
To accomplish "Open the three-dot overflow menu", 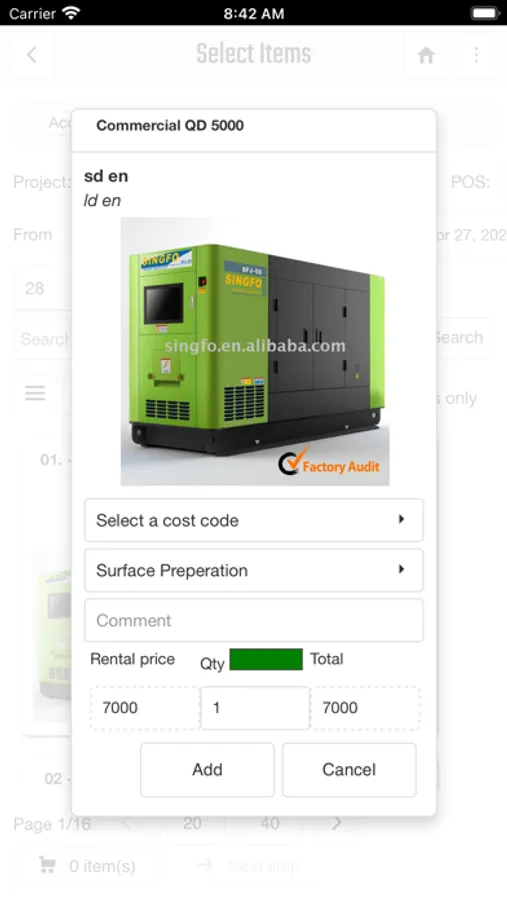I will click(476, 55).
